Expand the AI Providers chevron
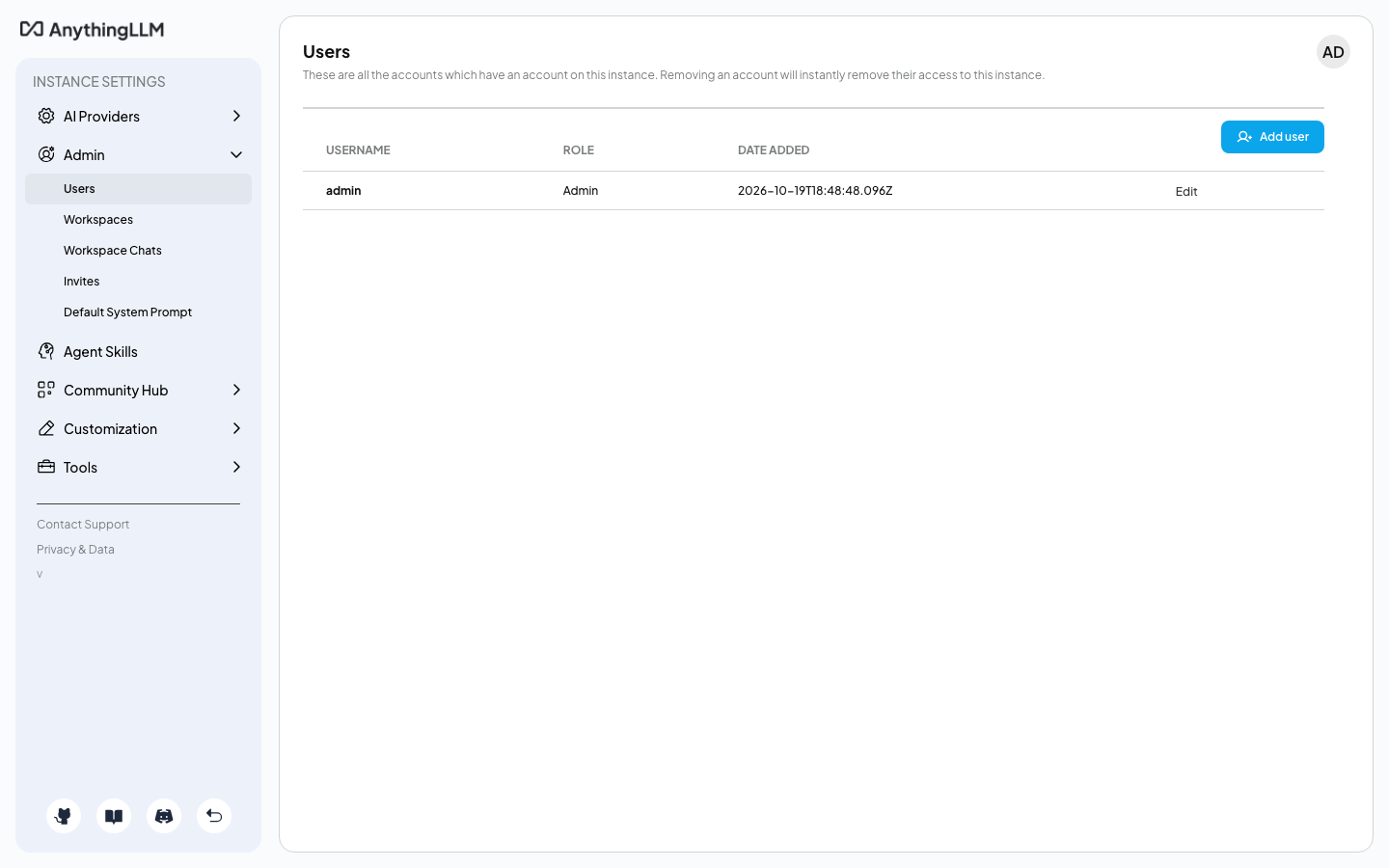This screenshot has height=868, width=1389. click(x=236, y=116)
